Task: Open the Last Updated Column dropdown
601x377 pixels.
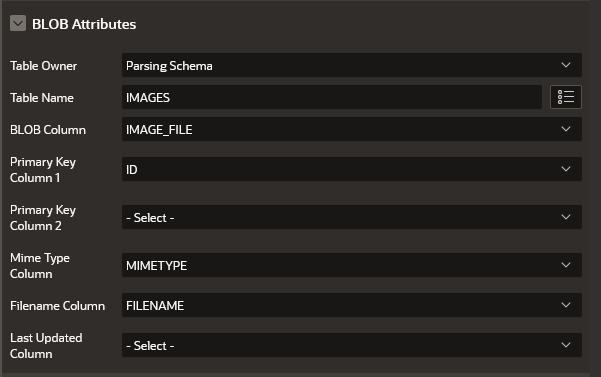Action: point(351,345)
